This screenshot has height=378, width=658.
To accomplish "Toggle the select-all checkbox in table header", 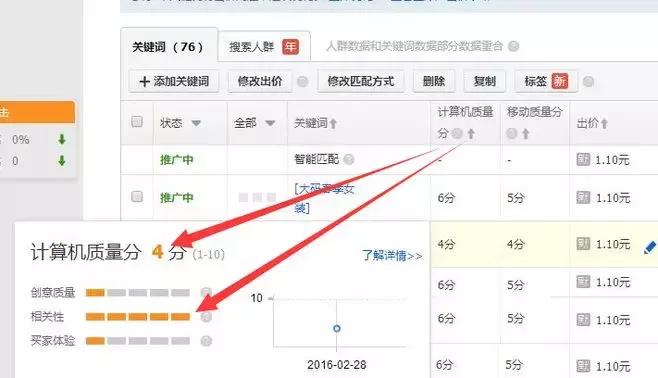I will click(137, 122).
